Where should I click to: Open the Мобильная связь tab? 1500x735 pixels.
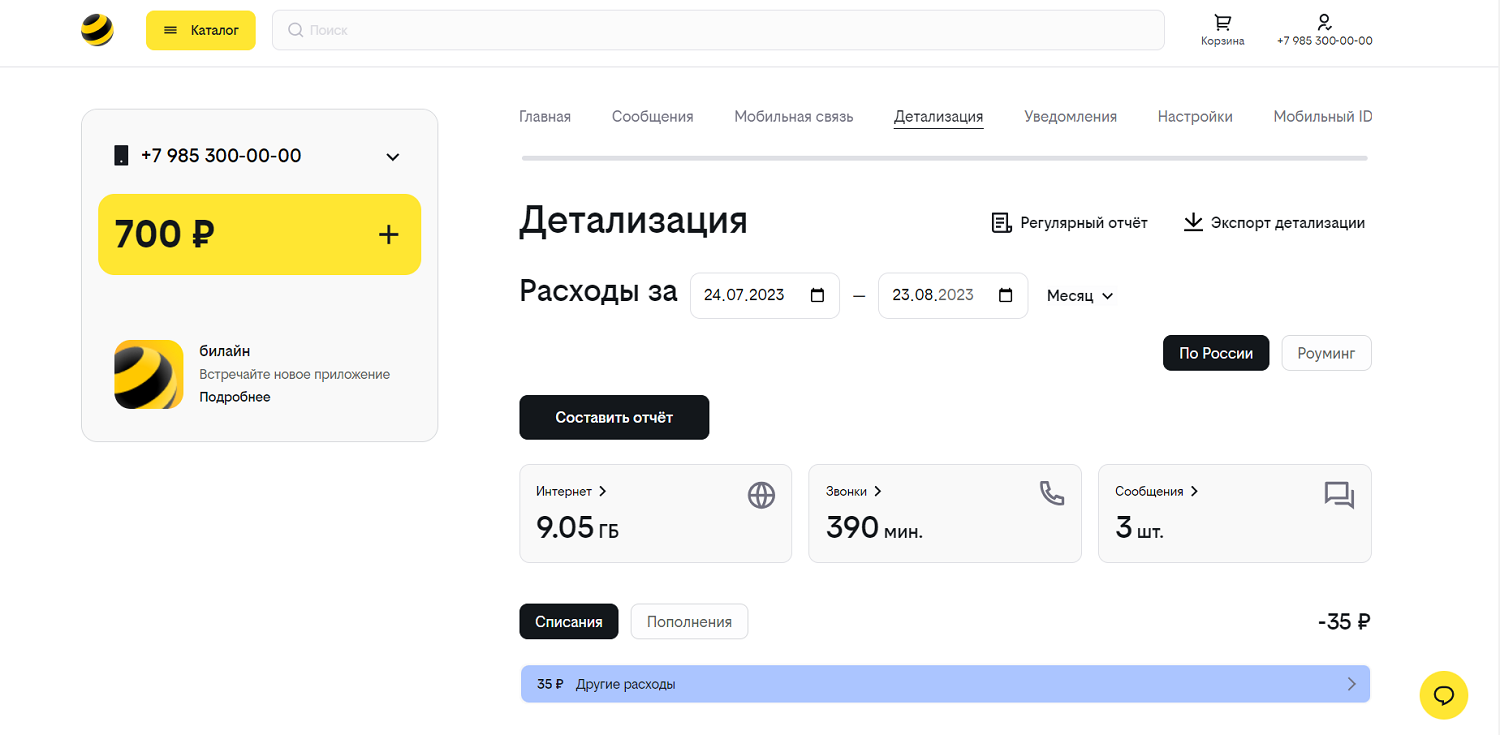(x=794, y=116)
